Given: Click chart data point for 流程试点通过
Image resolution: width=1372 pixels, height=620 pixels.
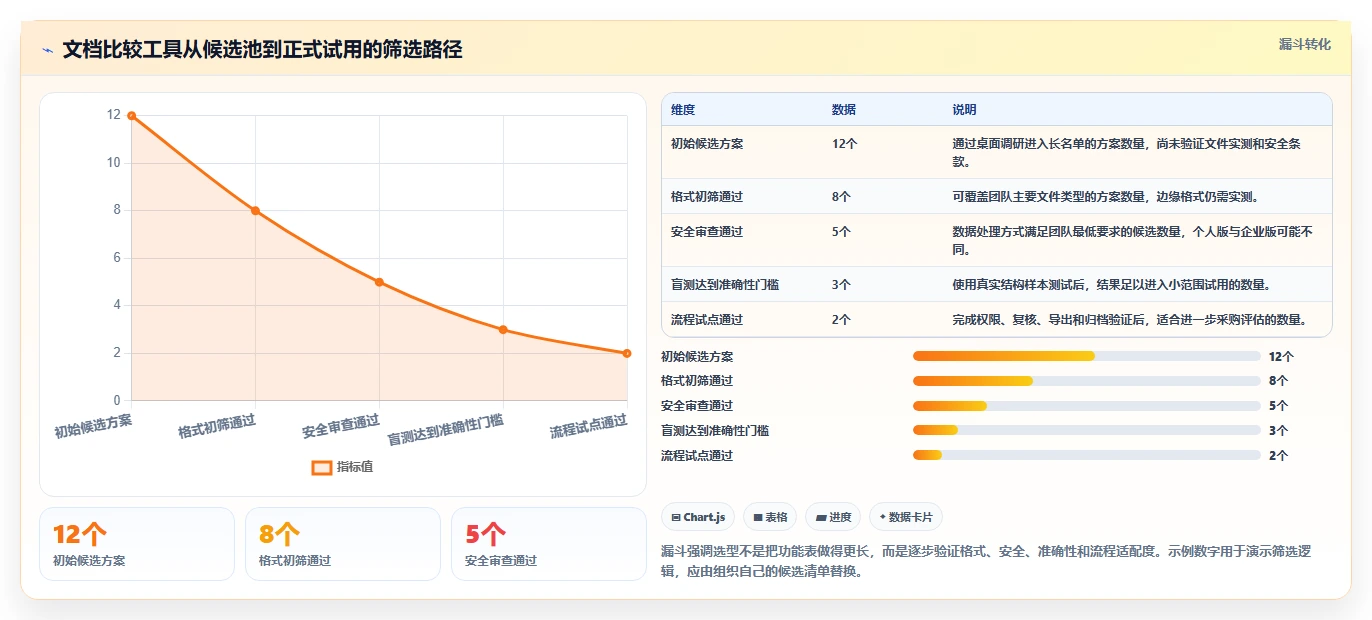Looking at the screenshot, I should (x=627, y=353).
